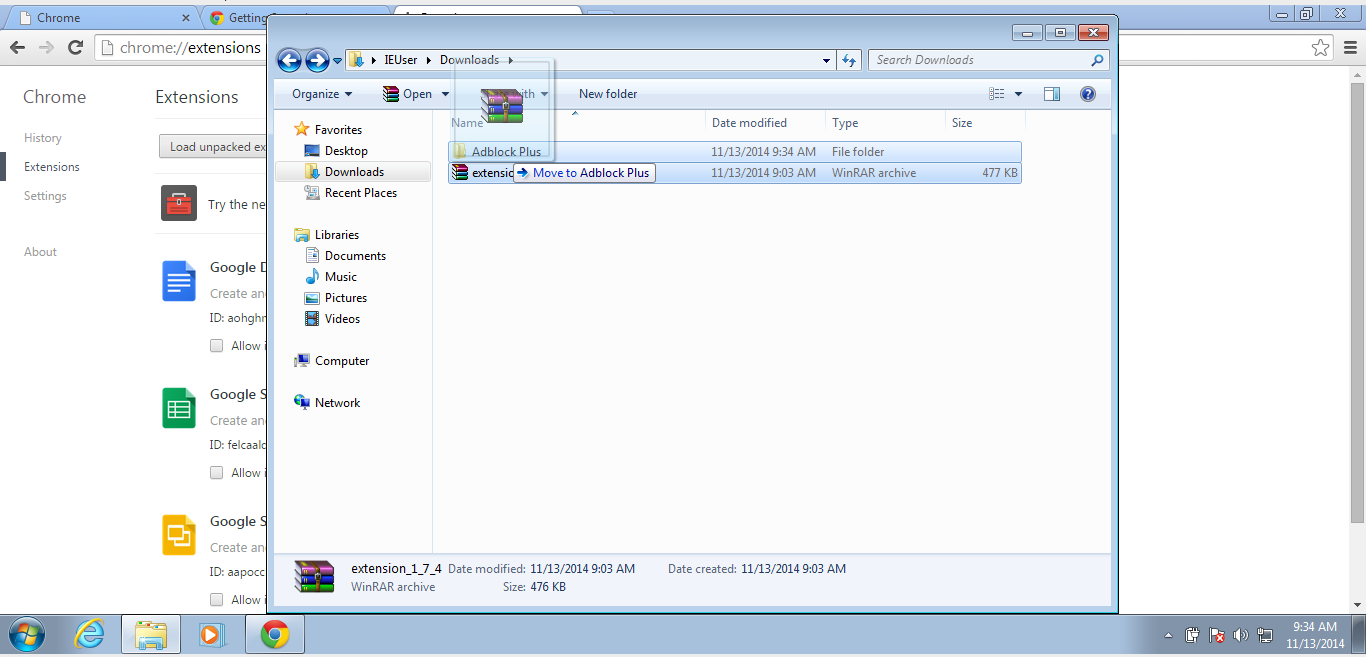This screenshot has height=657, width=1366.
Task: Click the volume speaker tray icon
Action: click(x=1241, y=635)
